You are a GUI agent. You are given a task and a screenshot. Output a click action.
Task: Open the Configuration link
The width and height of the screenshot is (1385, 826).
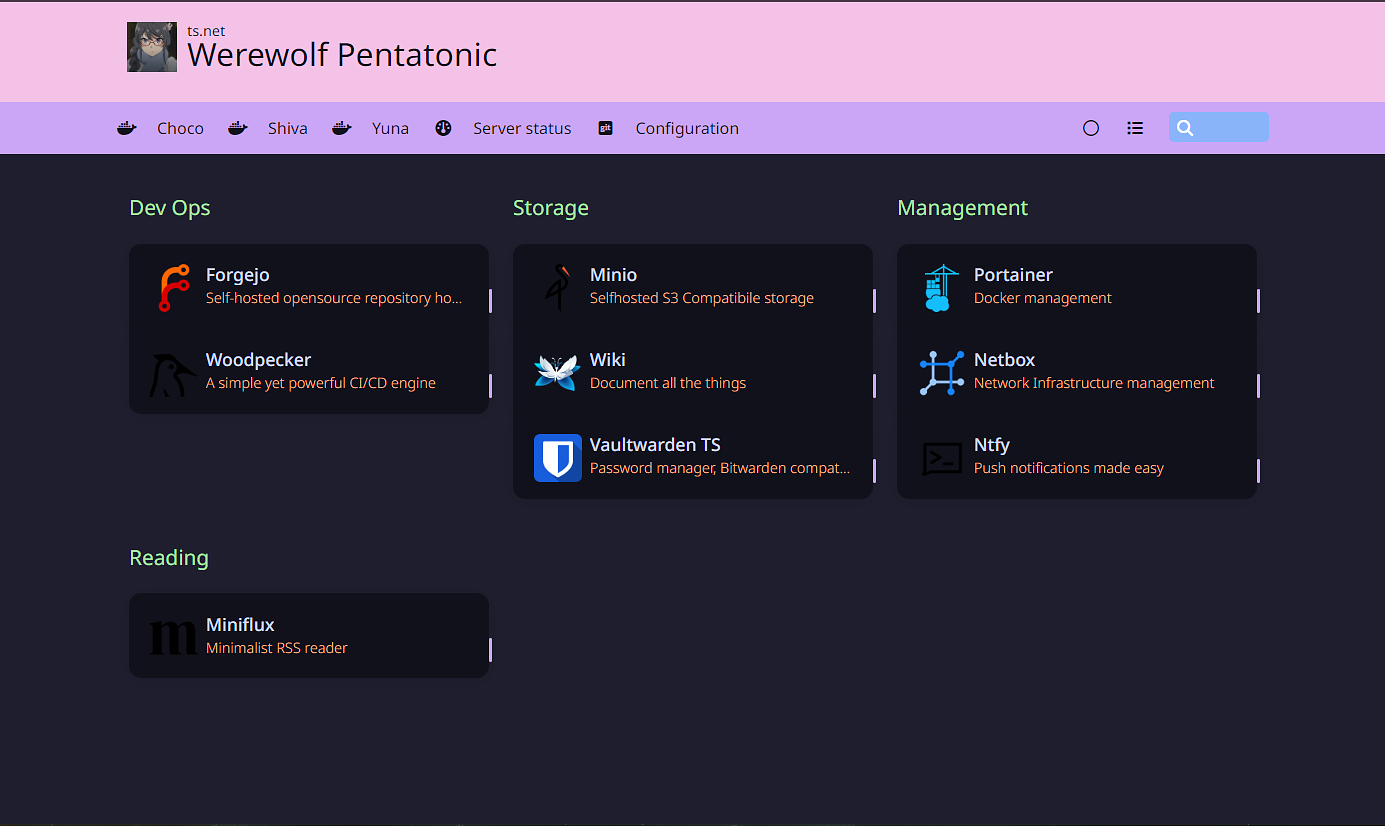[x=687, y=128]
